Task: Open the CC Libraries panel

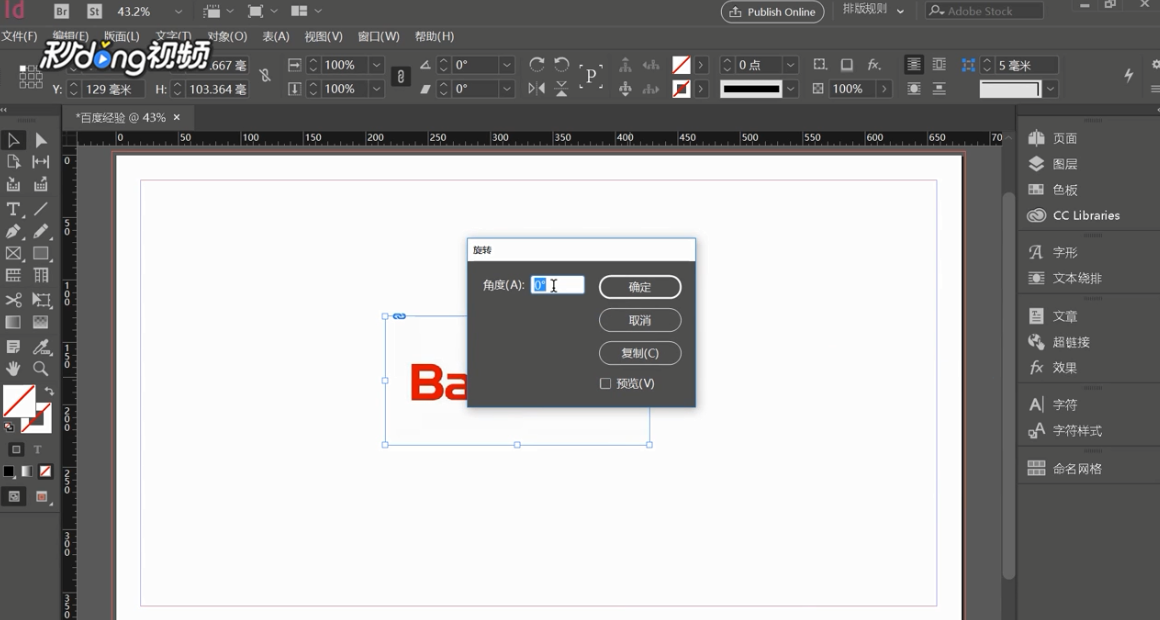Action: pos(1073,215)
